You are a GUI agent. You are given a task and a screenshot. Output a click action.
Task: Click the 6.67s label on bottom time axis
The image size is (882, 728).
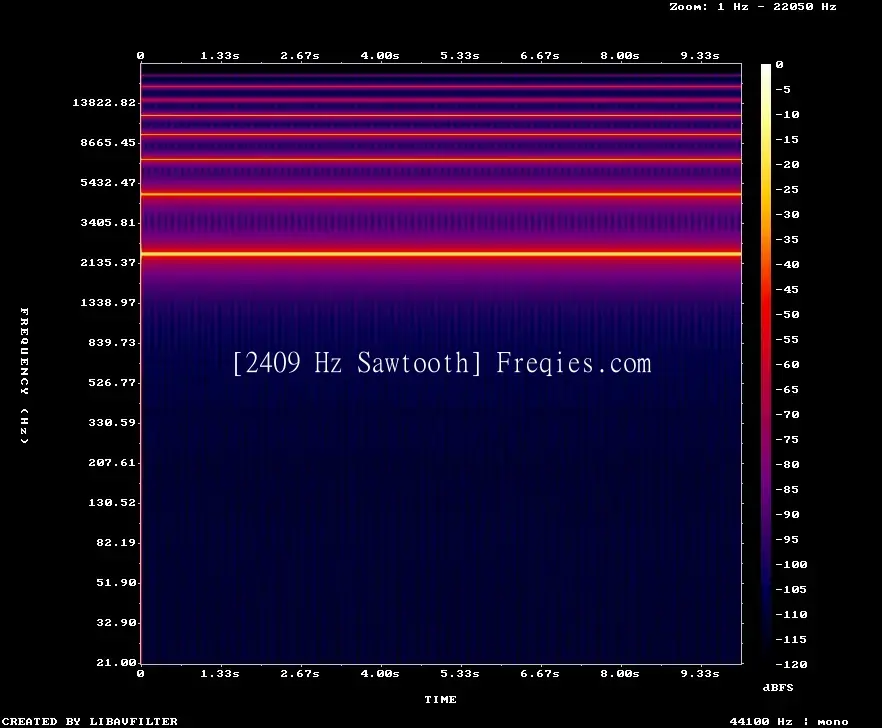[539, 673]
